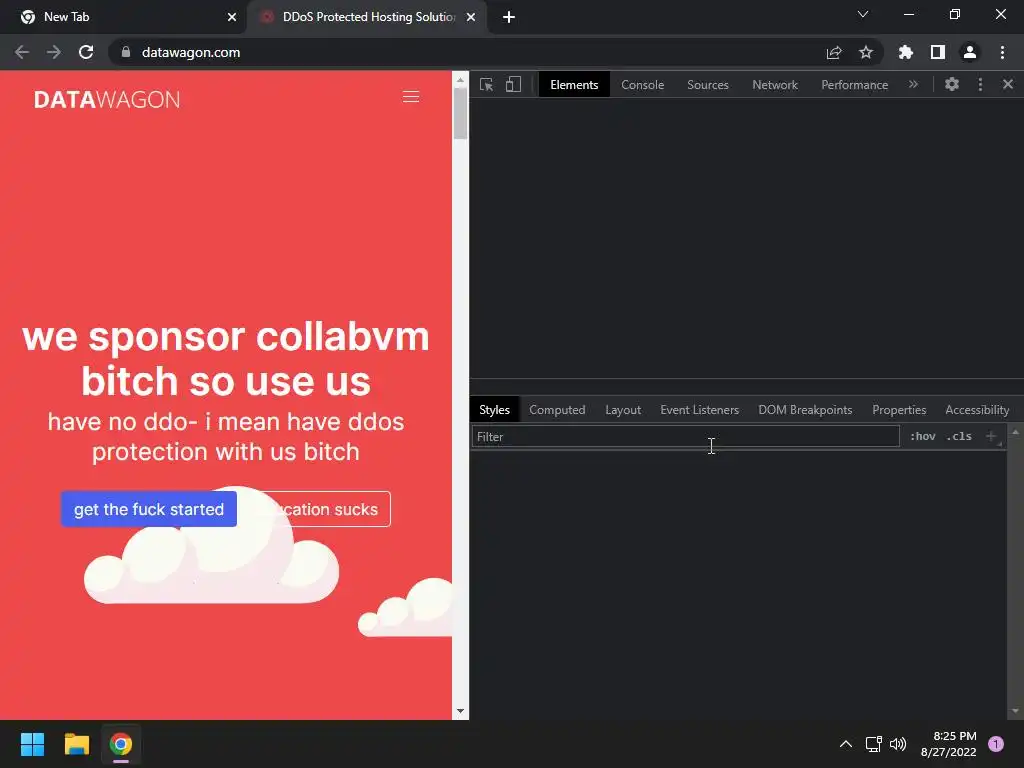Open Chrome profile avatar icon
Image resolution: width=1024 pixels, height=768 pixels.
point(970,52)
